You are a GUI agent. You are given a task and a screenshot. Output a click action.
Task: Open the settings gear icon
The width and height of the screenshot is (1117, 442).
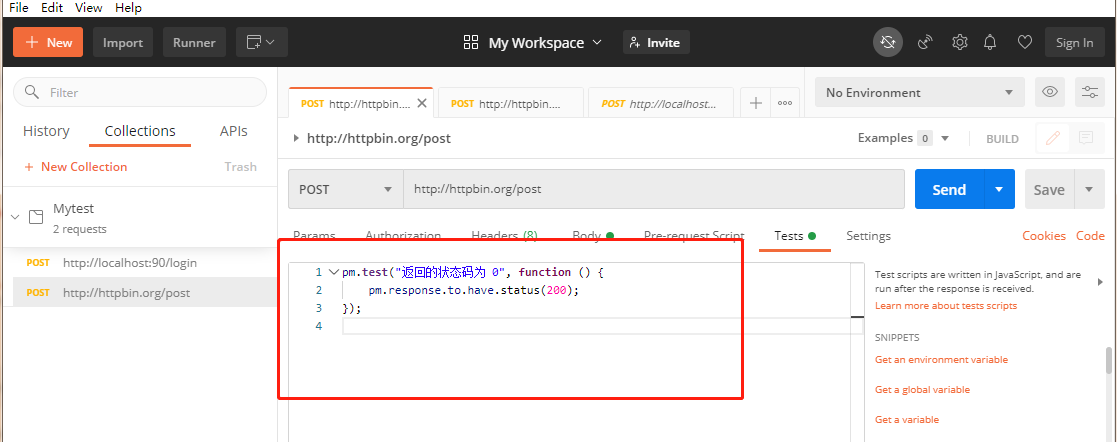(x=960, y=43)
